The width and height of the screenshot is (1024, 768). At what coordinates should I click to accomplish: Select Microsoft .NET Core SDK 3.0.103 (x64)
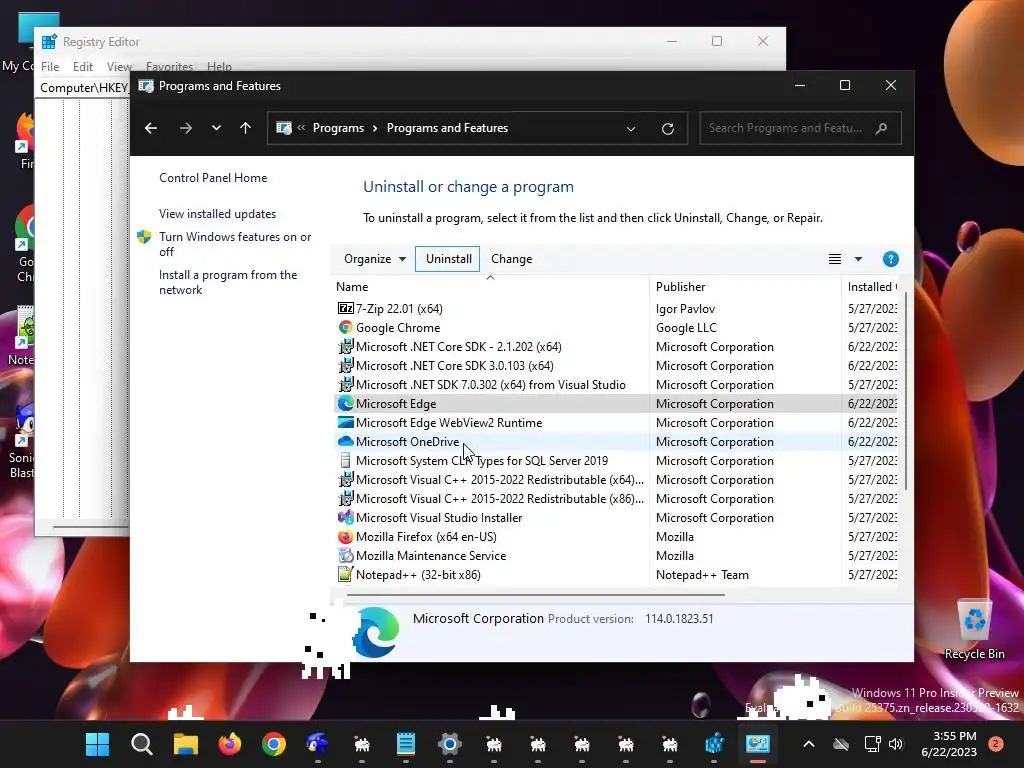coord(455,366)
